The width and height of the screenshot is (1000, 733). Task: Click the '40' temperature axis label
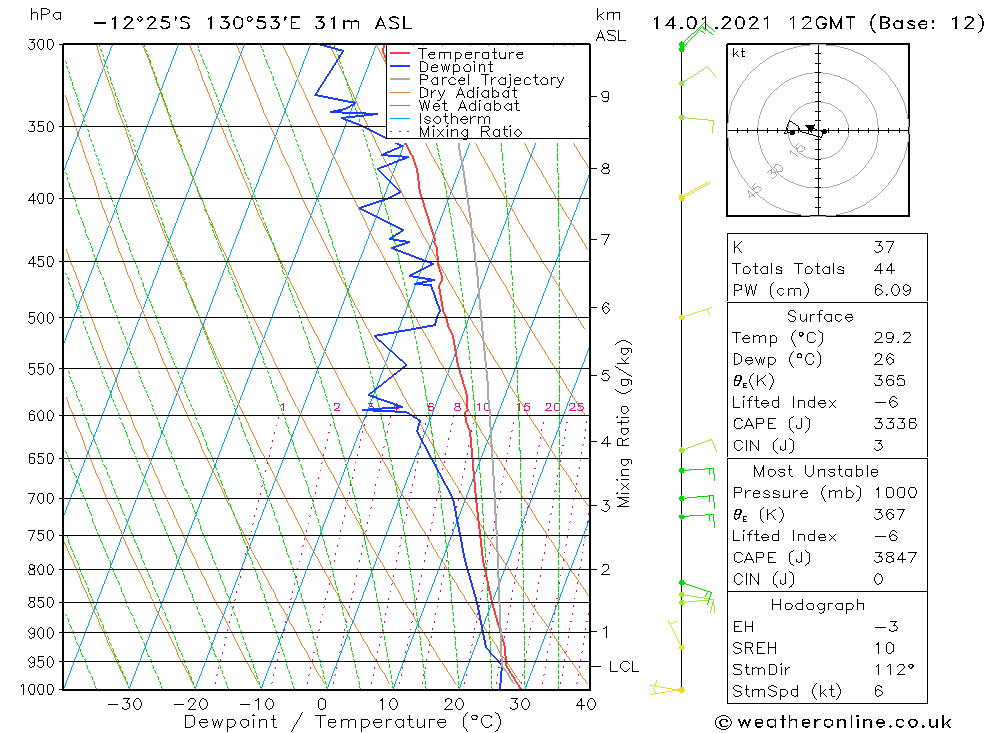(585, 704)
